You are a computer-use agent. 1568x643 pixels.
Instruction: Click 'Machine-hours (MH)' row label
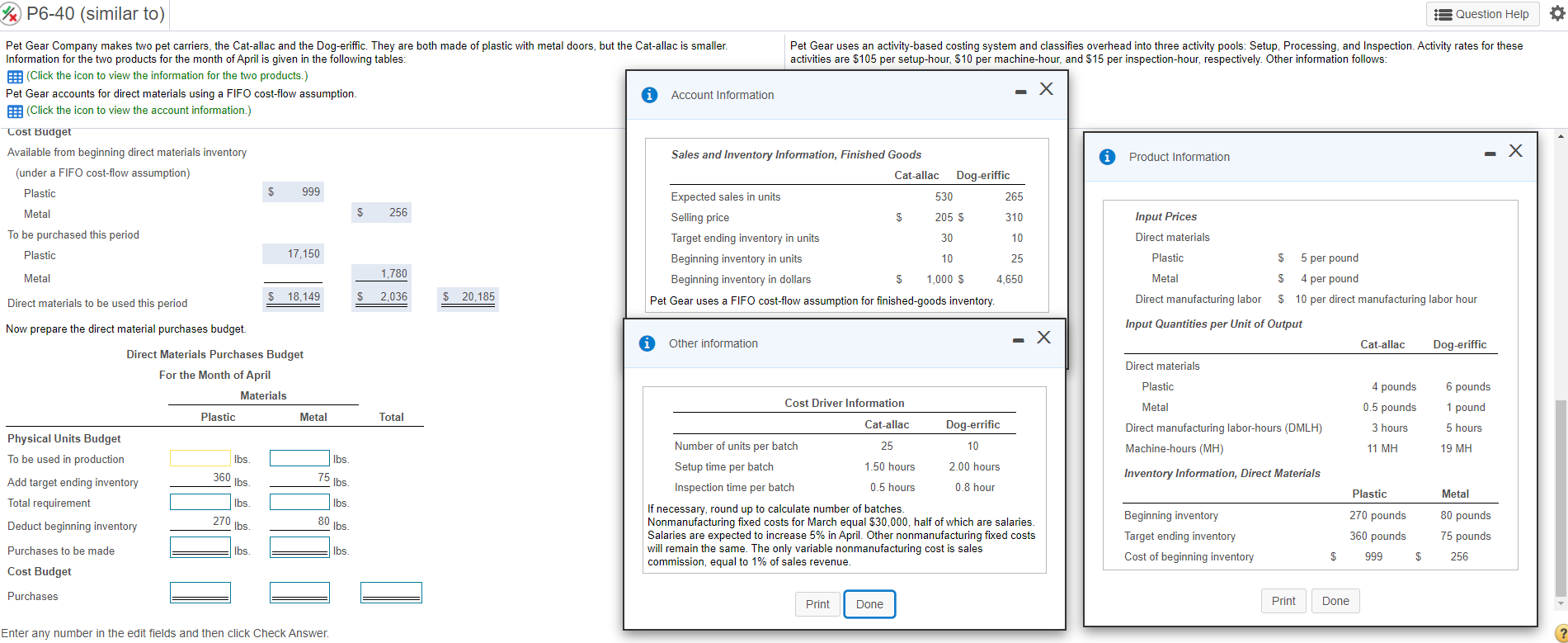coord(1174,448)
